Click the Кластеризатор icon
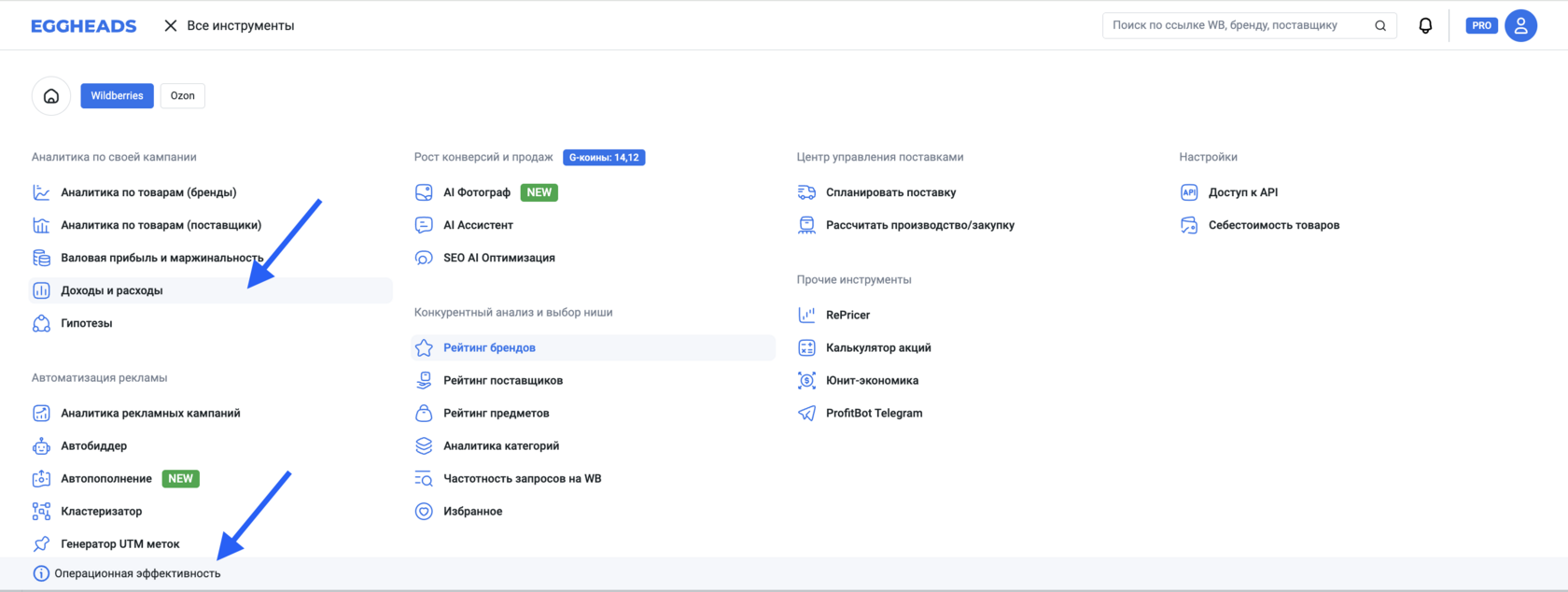The height and width of the screenshot is (592, 1568). click(41, 512)
